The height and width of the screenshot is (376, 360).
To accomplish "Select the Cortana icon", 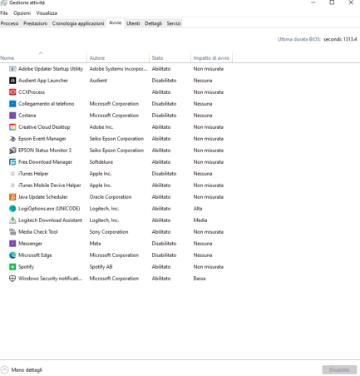I will click(x=12, y=116).
